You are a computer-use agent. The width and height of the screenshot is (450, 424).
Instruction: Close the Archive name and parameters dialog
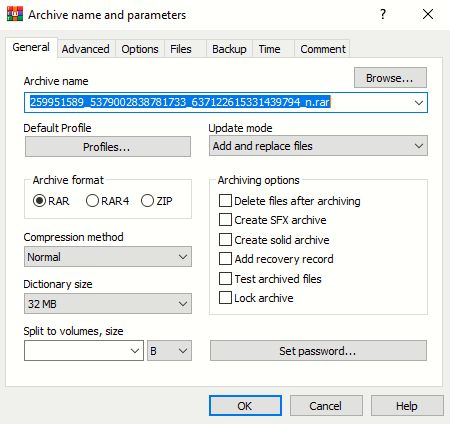[x=428, y=14]
